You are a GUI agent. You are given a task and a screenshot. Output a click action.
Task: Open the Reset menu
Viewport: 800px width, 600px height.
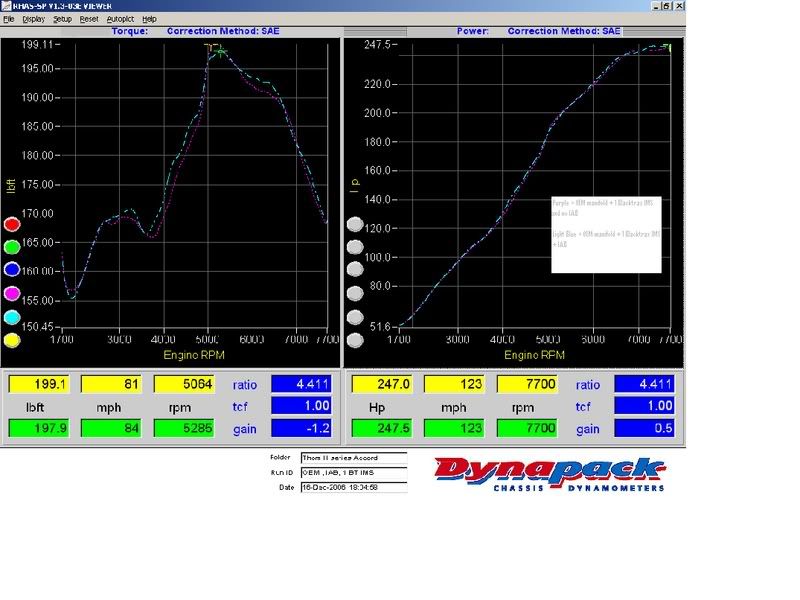coord(89,19)
